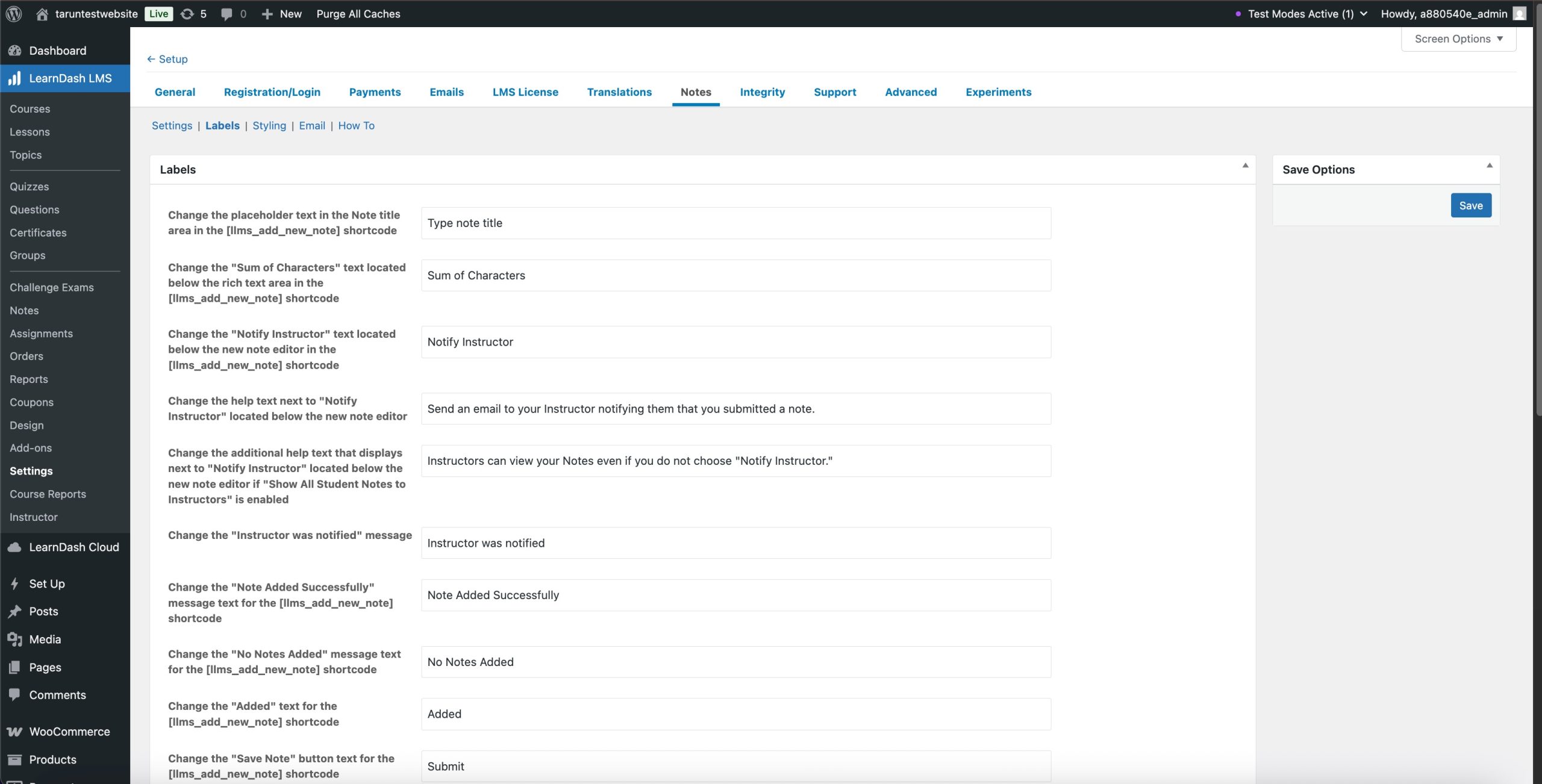Viewport: 1542px width, 784px height.
Task: Click the home icon beside taruntestwebsite
Action: pos(42,13)
